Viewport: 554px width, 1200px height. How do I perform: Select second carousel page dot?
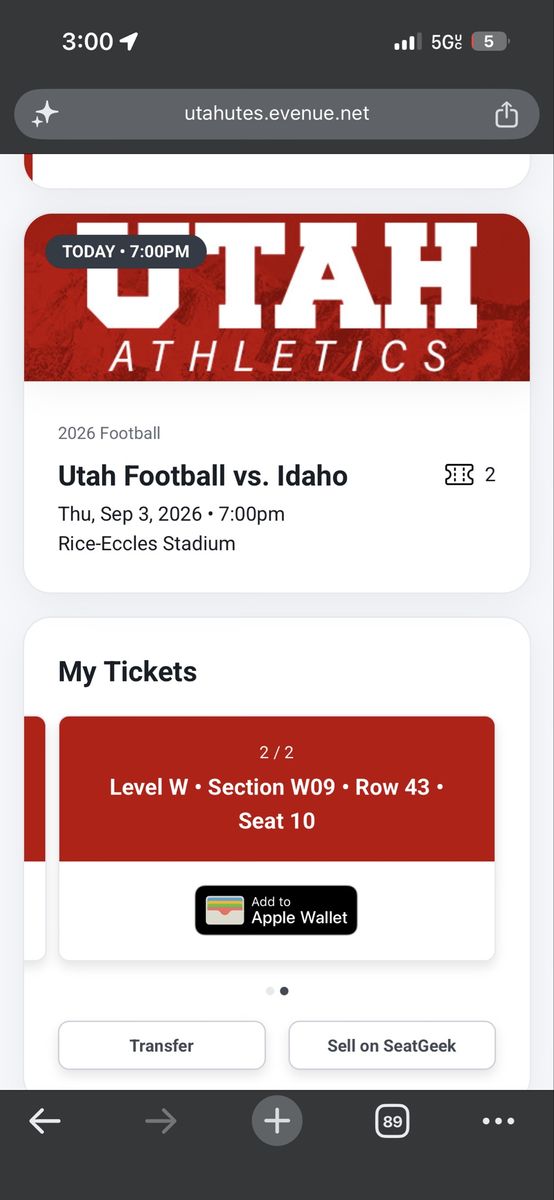pyautogui.click(x=284, y=991)
